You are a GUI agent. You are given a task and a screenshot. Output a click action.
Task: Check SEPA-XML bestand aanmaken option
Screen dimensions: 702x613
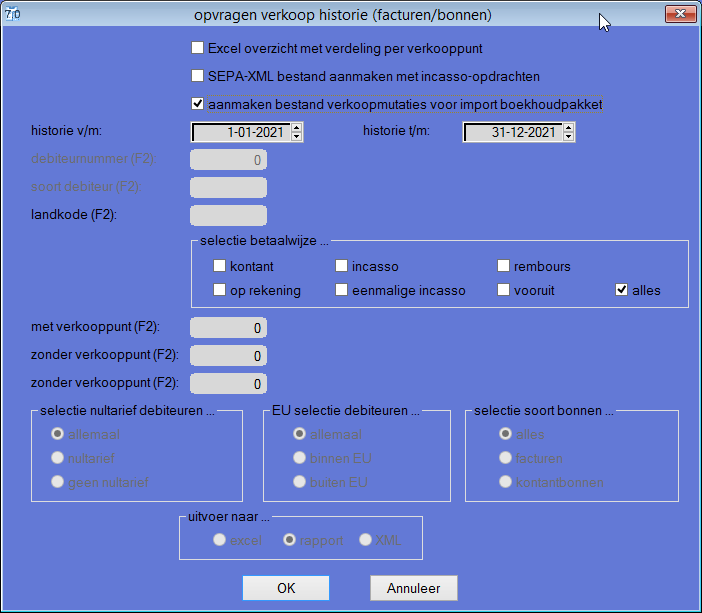pos(197,75)
